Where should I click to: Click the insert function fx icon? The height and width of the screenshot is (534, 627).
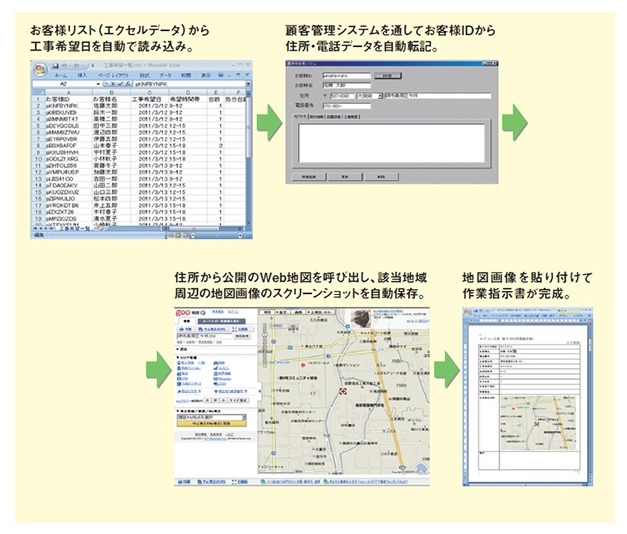coord(122,86)
